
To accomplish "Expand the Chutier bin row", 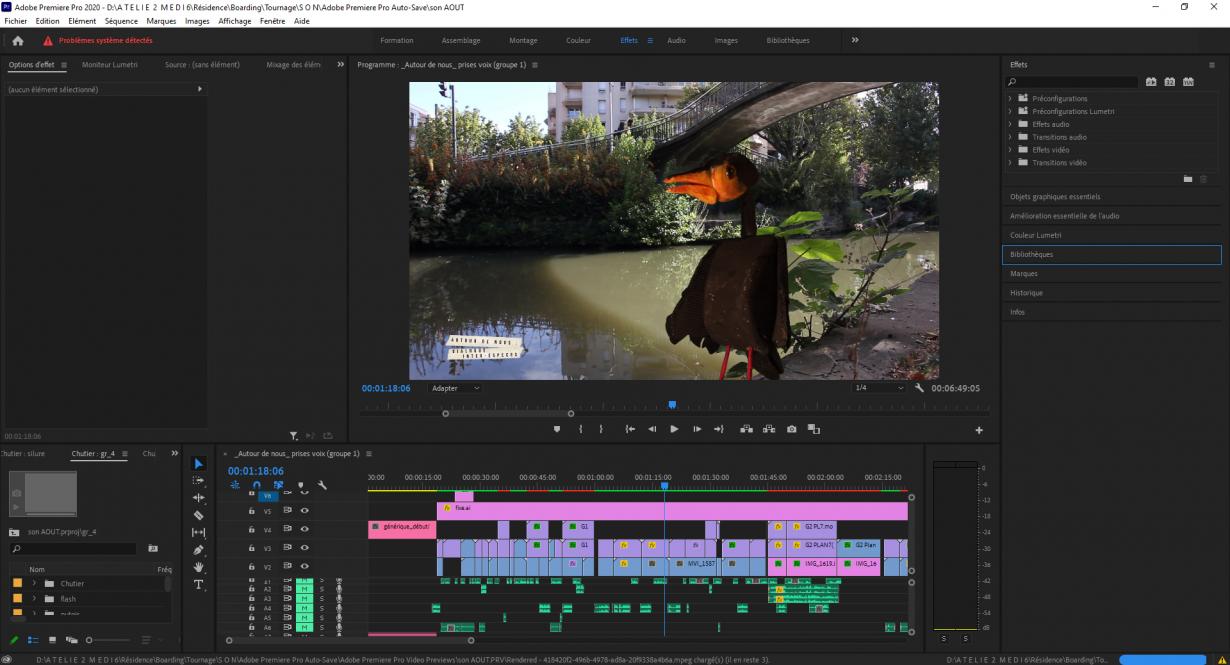I will (x=34, y=583).
